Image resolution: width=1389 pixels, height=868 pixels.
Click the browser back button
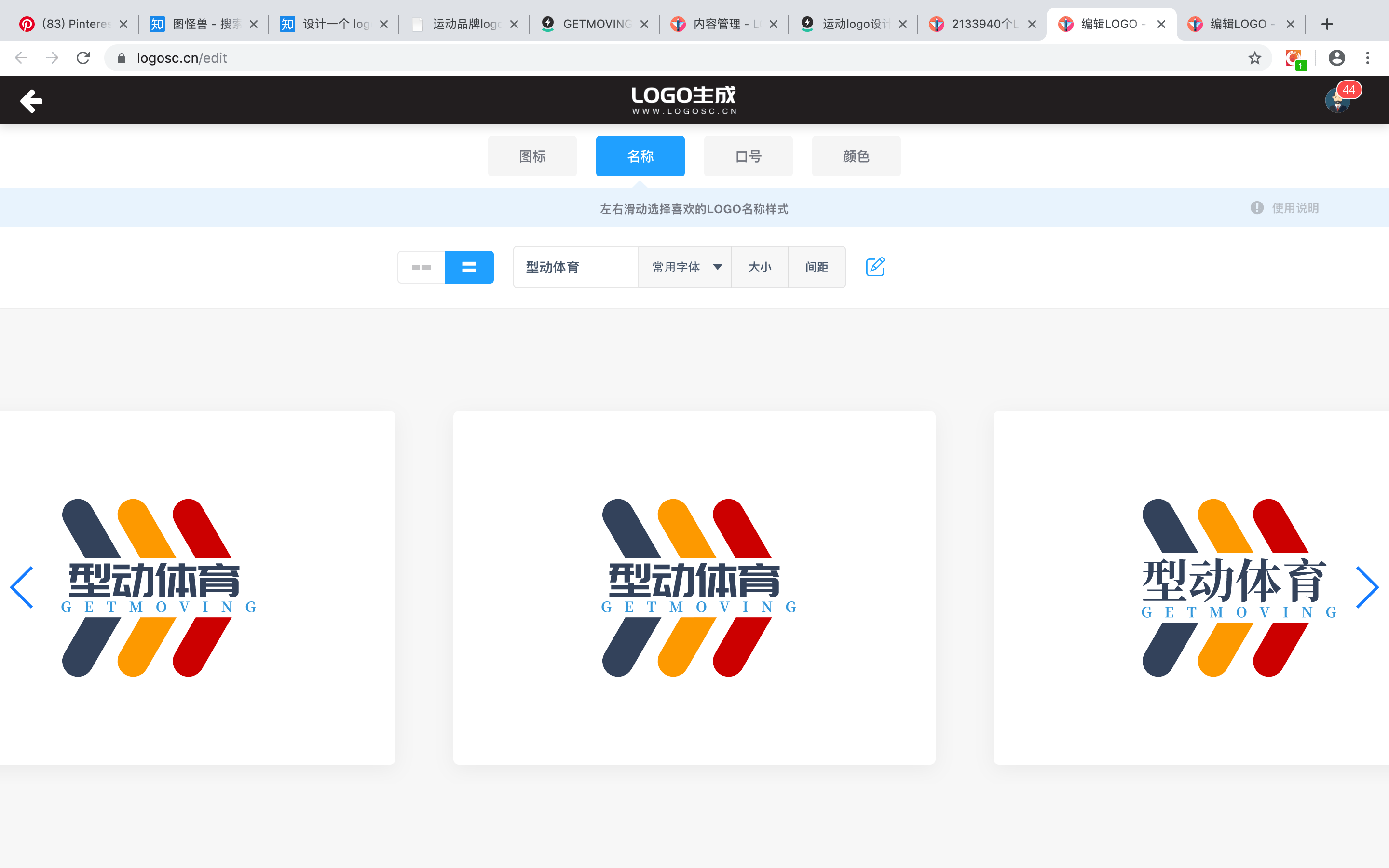pos(21,58)
